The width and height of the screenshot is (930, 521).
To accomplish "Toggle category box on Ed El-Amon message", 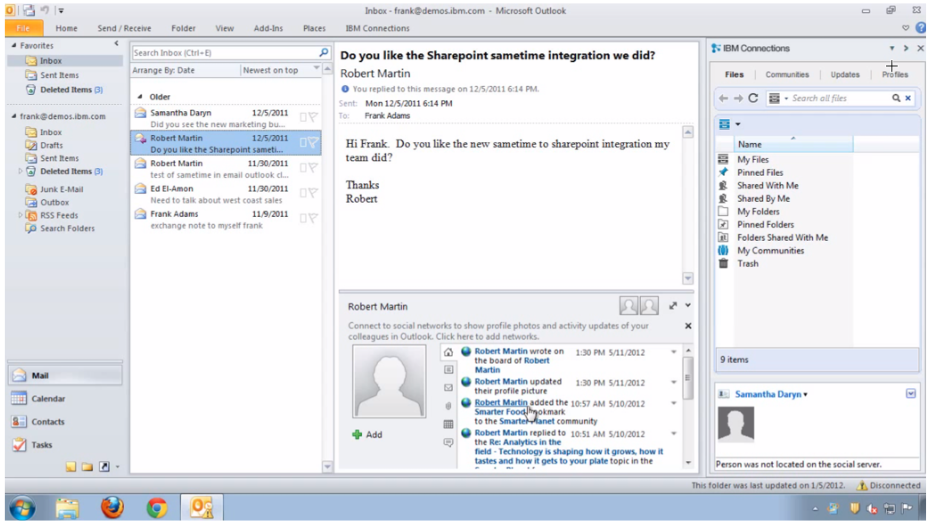I will point(303,193).
